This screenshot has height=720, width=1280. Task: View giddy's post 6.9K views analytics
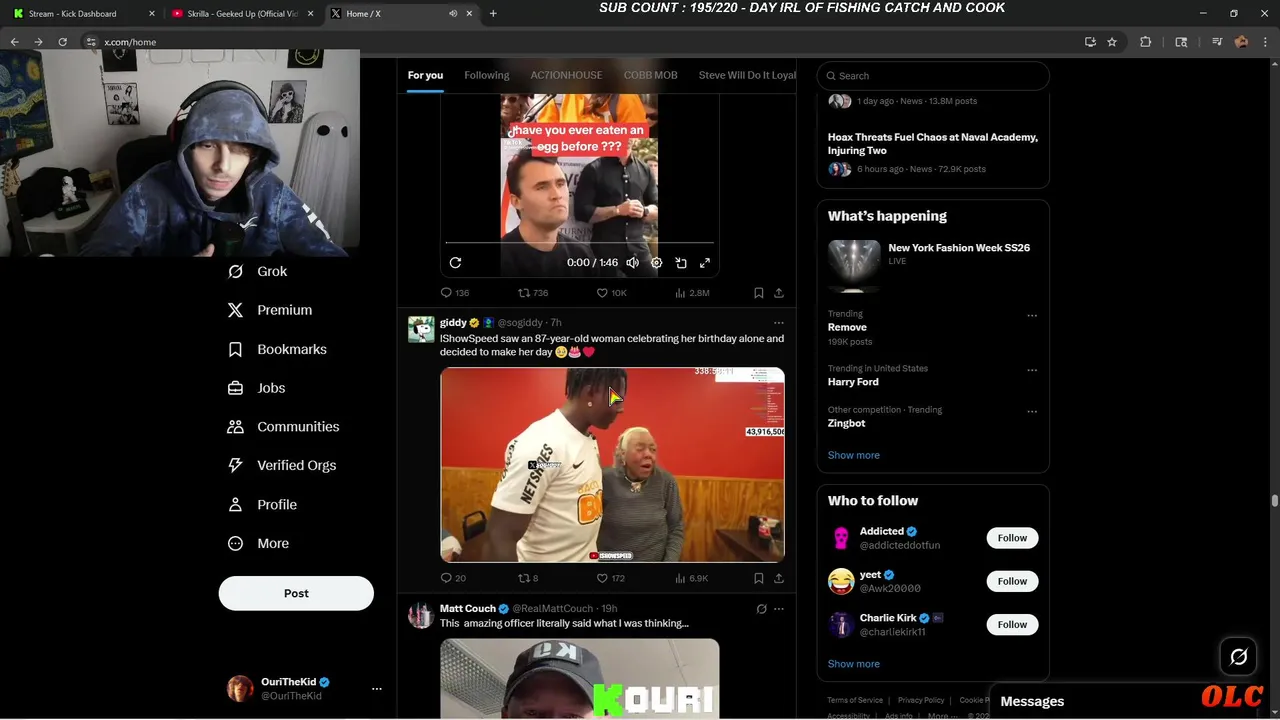click(692, 578)
